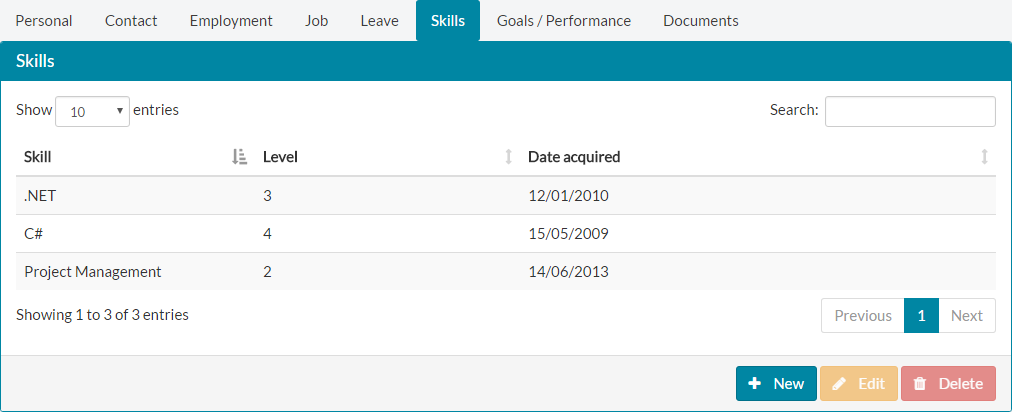Click the pencil icon on Edit button

[x=839, y=384]
